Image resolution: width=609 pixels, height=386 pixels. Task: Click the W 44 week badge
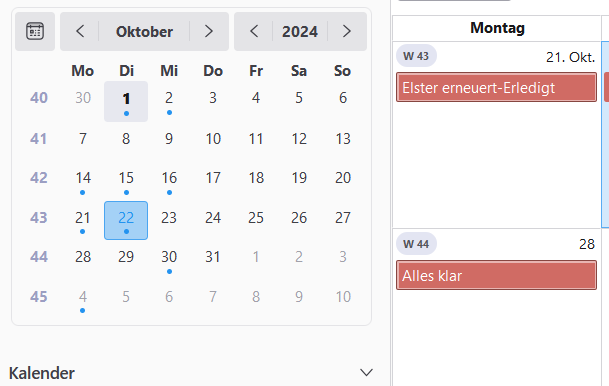pos(416,244)
